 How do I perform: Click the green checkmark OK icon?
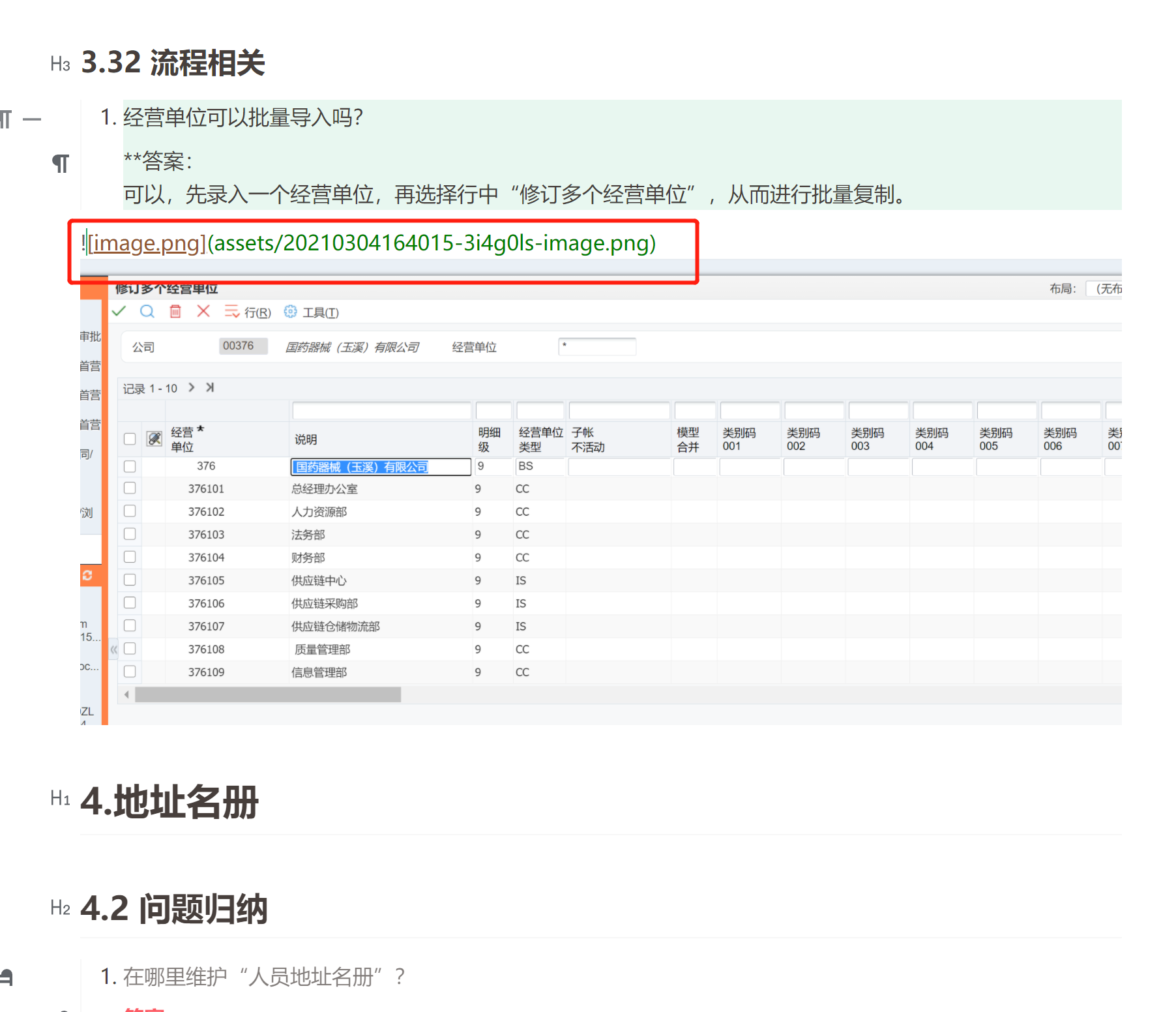coord(119,312)
